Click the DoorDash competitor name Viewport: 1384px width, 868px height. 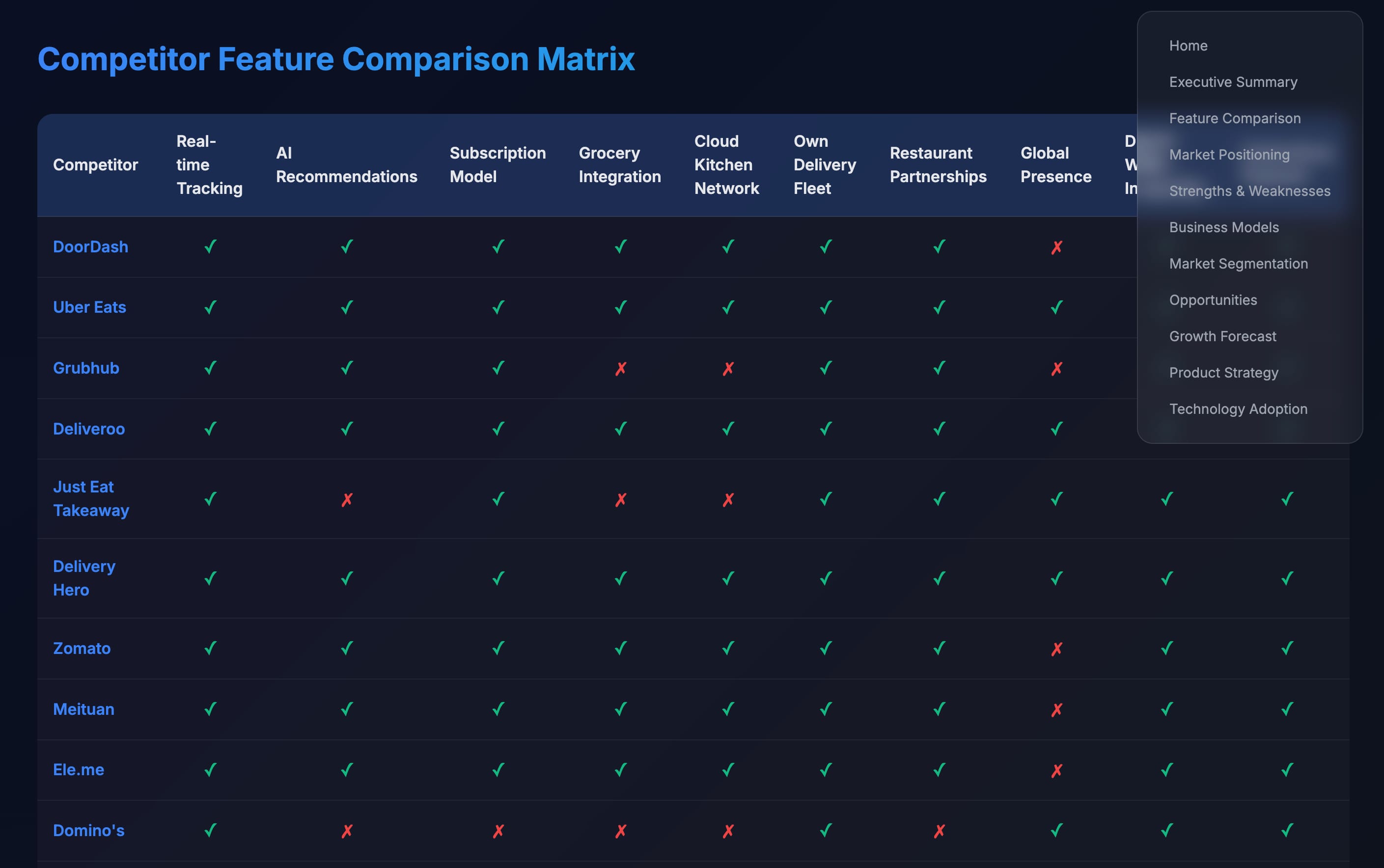[x=91, y=247]
